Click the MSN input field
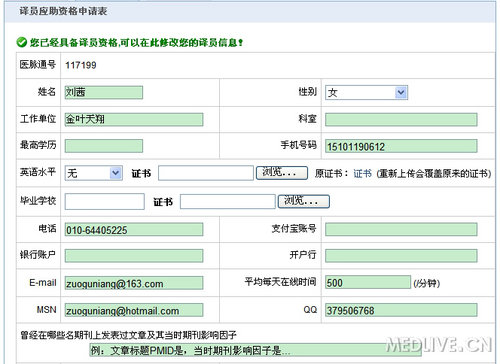 pyautogui.click(x=134, y=310)
